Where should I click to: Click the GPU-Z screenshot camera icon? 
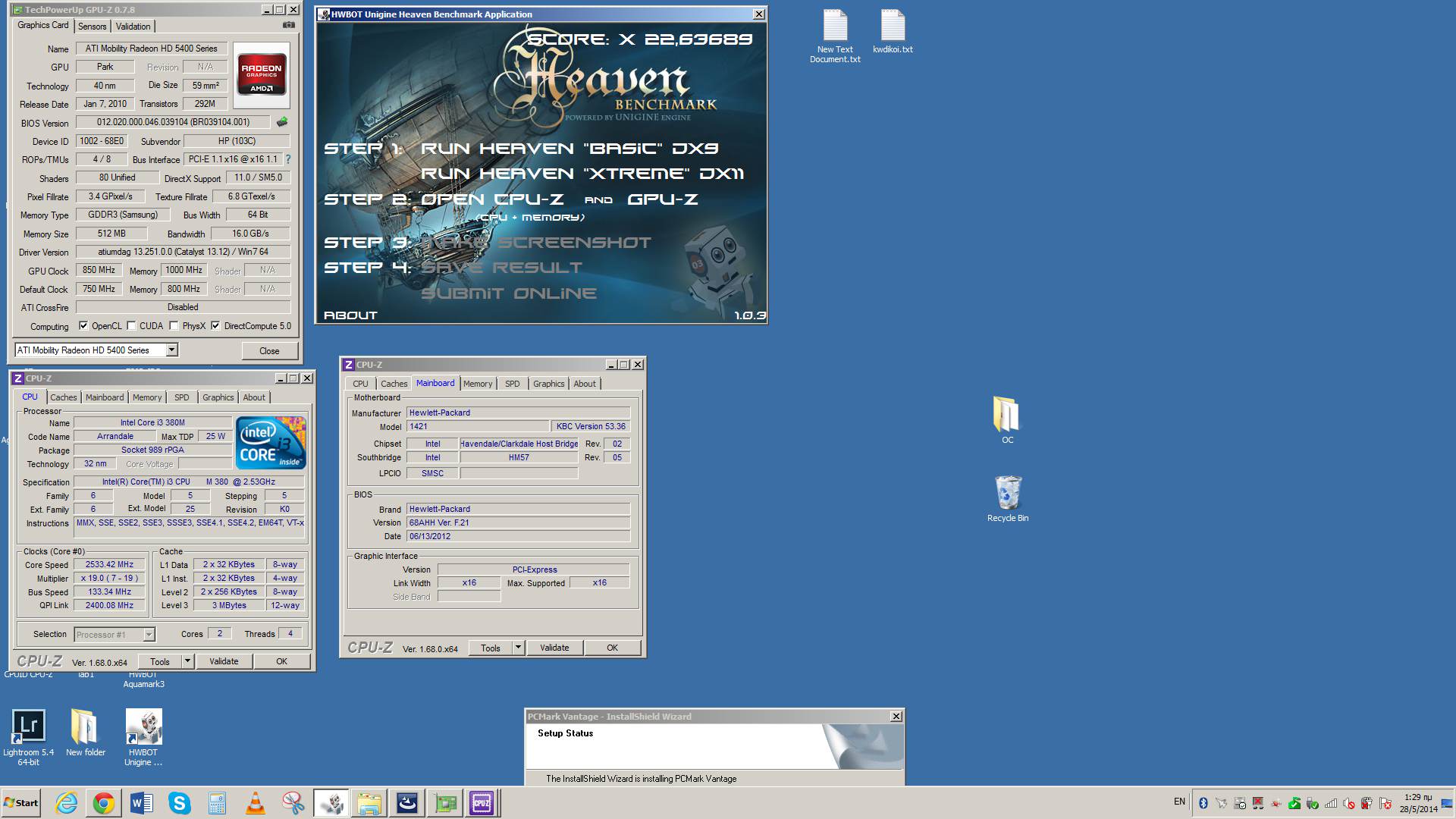288,25
